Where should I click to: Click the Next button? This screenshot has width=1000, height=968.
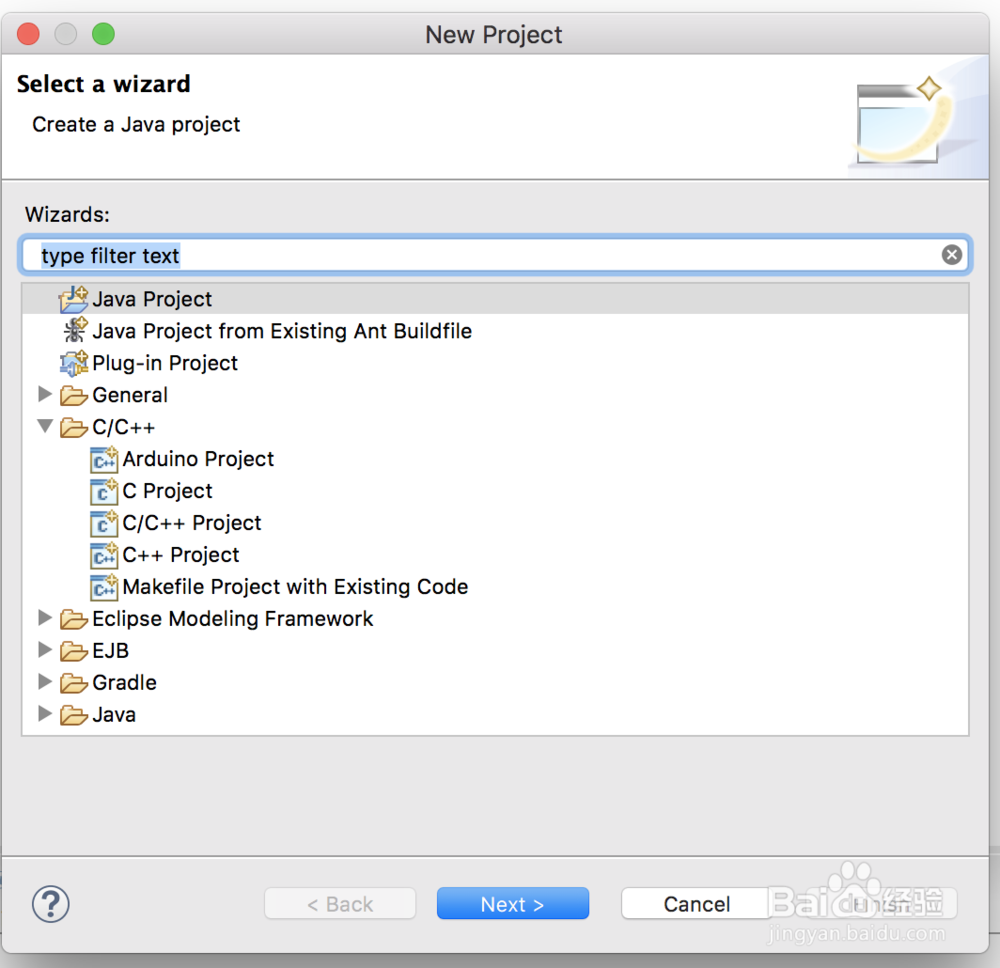click(x=512, y=904)
